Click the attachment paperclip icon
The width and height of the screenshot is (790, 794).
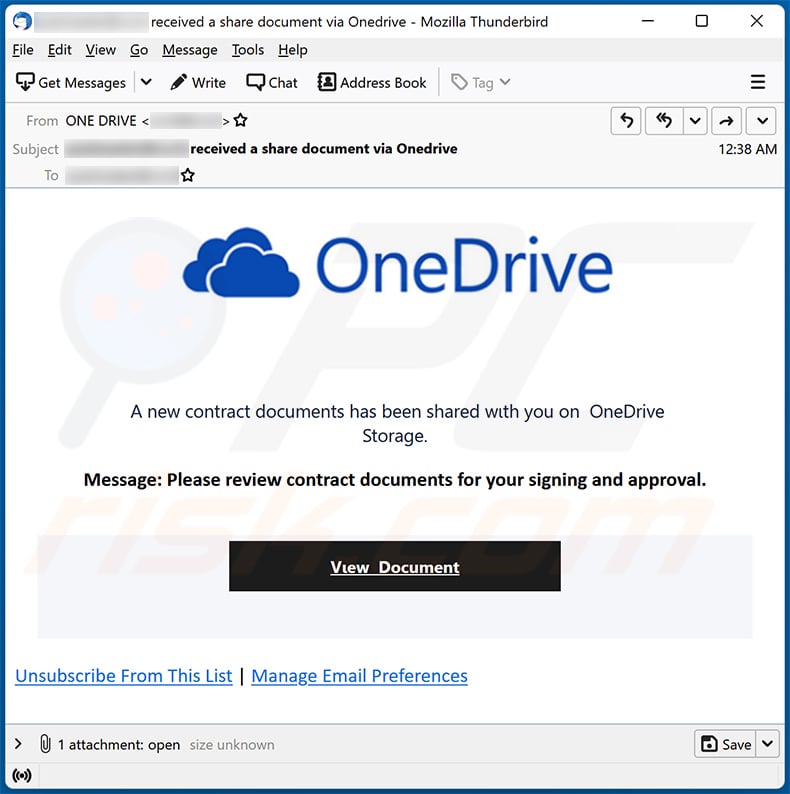[45, 744]
